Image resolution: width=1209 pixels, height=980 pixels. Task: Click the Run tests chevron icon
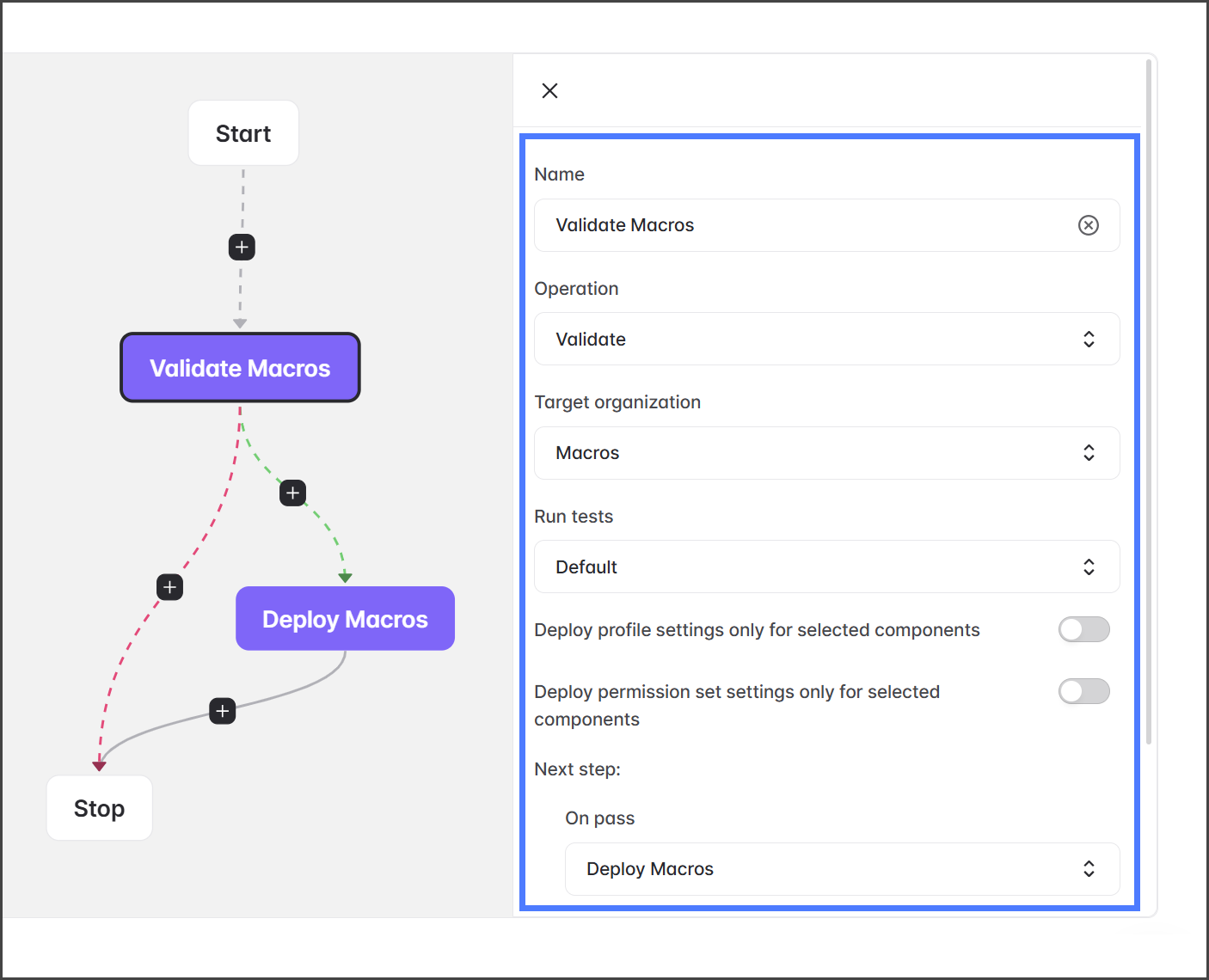(x=1089, y=567)
